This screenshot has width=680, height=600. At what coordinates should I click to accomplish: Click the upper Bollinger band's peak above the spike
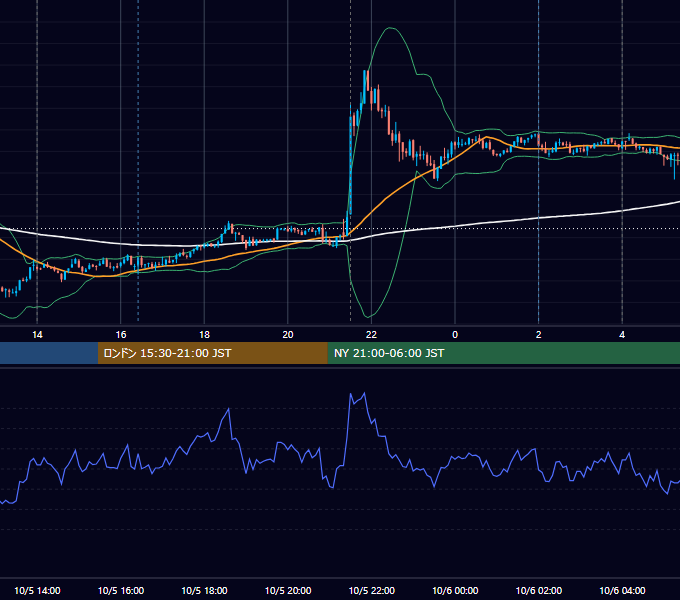390,28
